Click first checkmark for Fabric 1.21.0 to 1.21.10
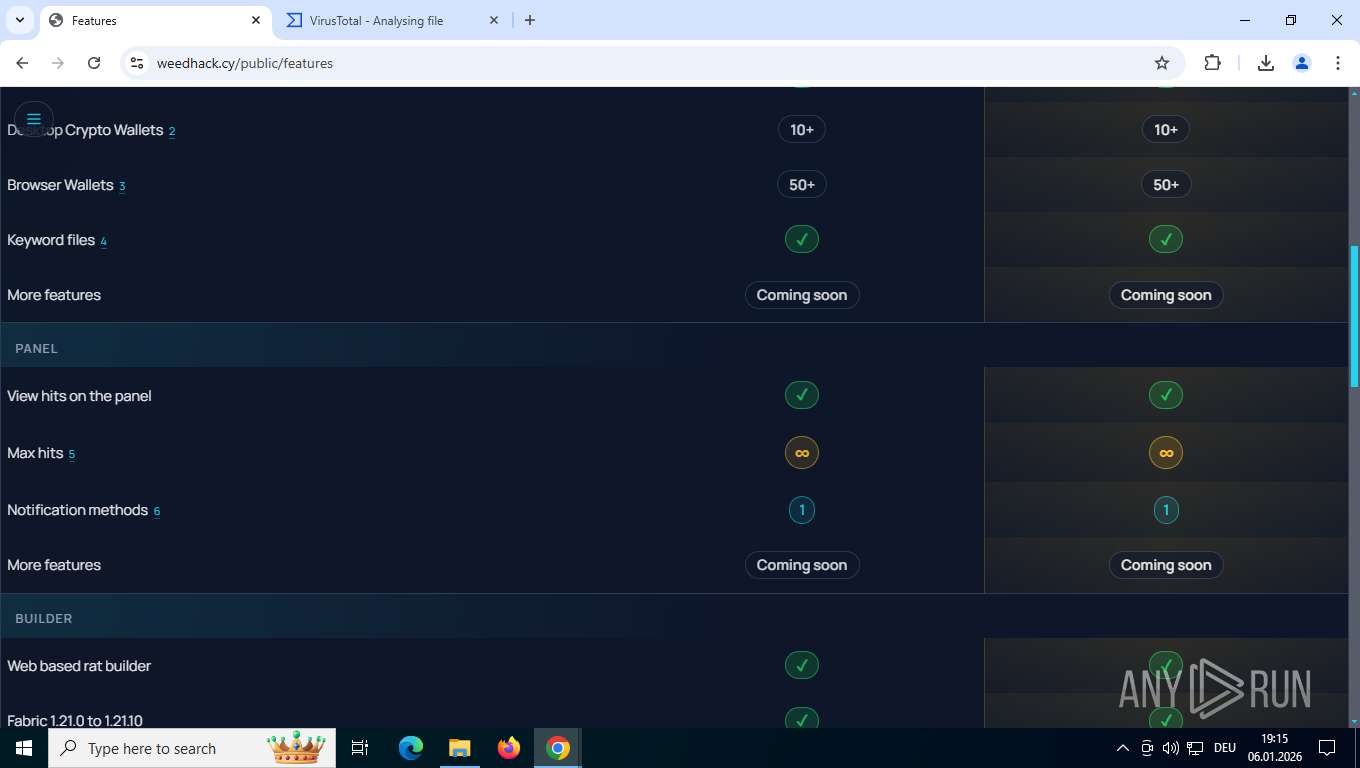The image size is (1360, 768). pos(802,719)
